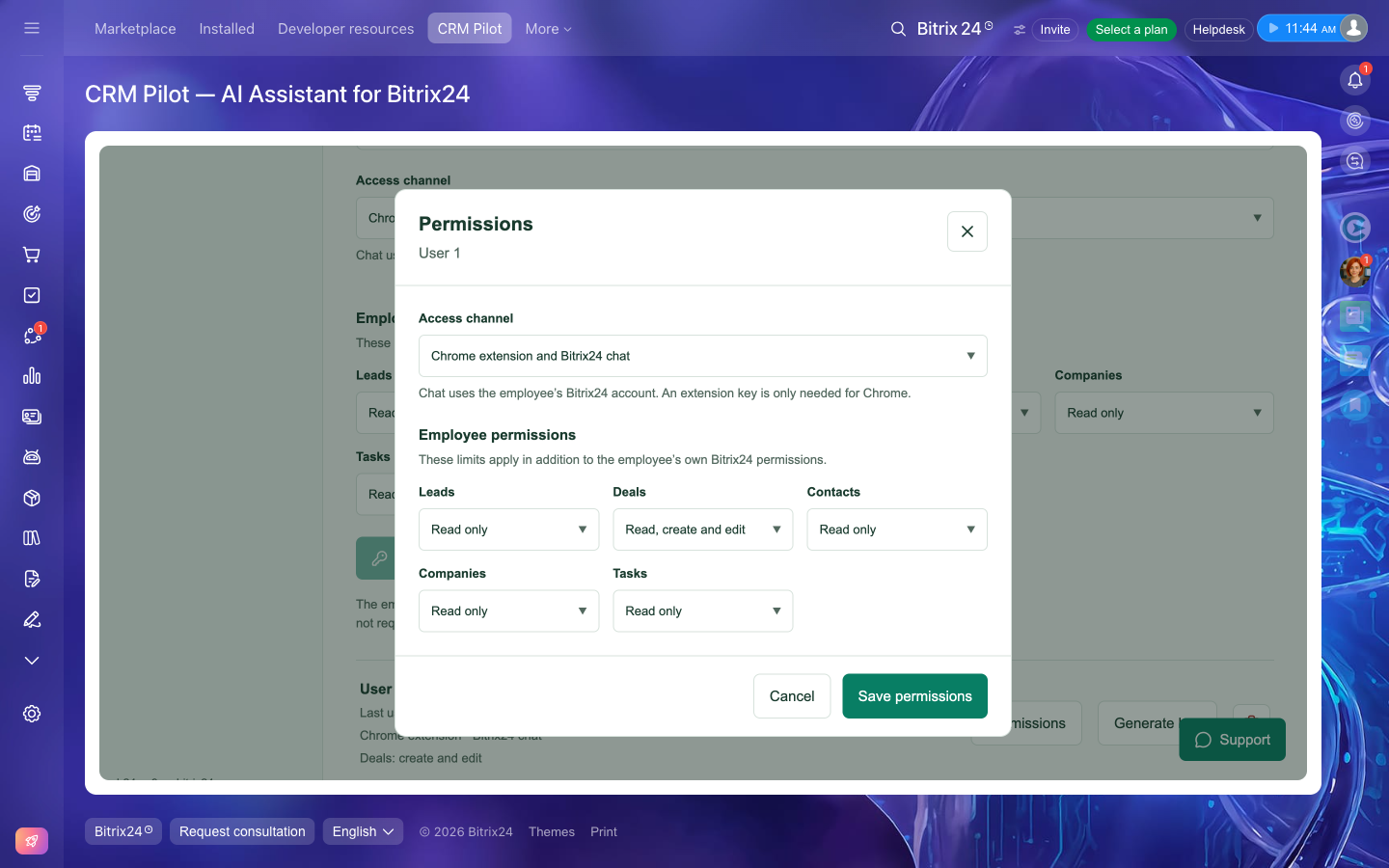1389x868 pixels.
Task: Click the Themes footer link
Action: pyautogui.click(x=552, y=831)
